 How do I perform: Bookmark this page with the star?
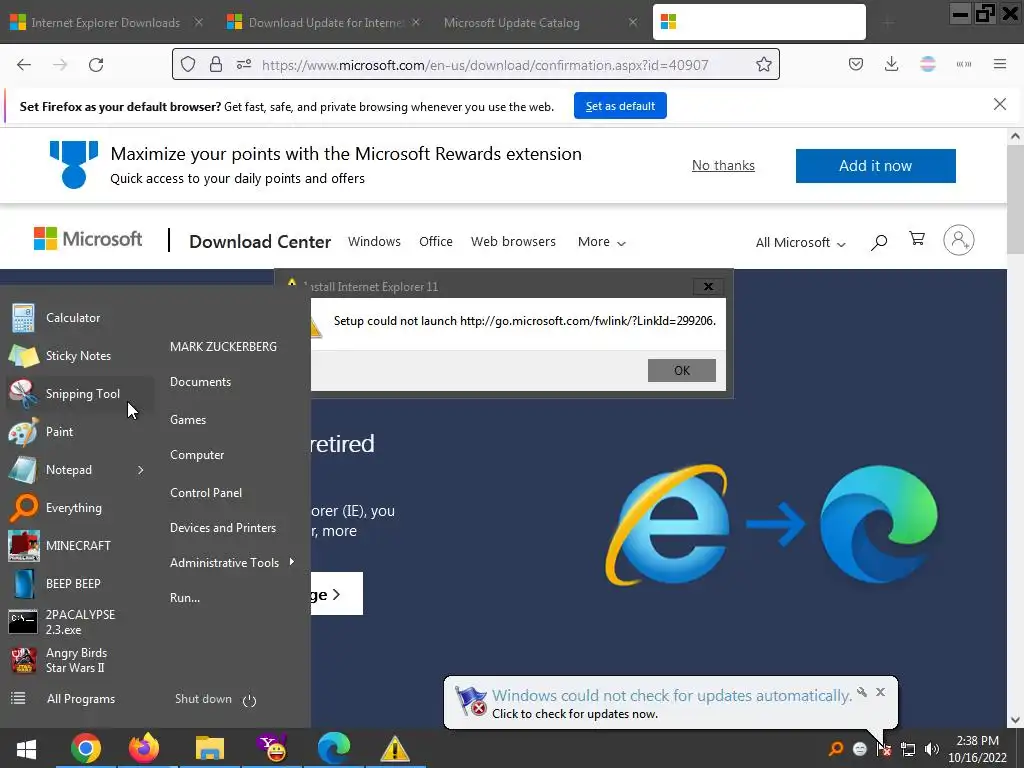pyautogui.click(x=763, y=65)
